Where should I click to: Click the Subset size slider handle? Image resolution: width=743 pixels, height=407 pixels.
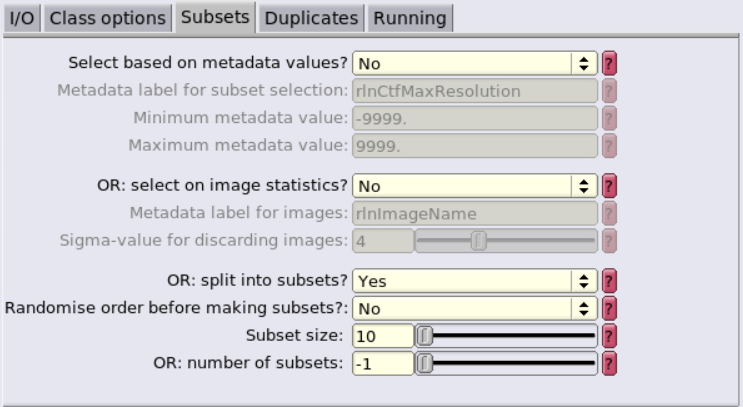(425, 336)
